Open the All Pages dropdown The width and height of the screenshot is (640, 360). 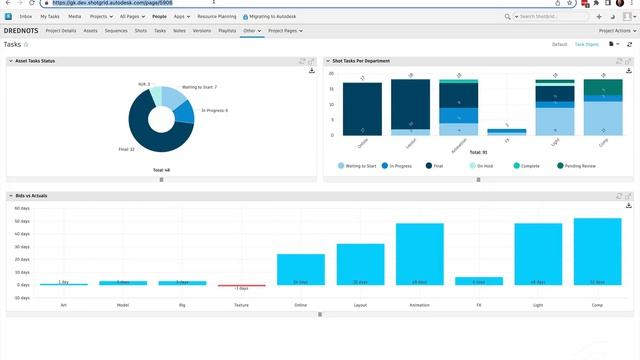pyautogui.click(x=132, y=17)
